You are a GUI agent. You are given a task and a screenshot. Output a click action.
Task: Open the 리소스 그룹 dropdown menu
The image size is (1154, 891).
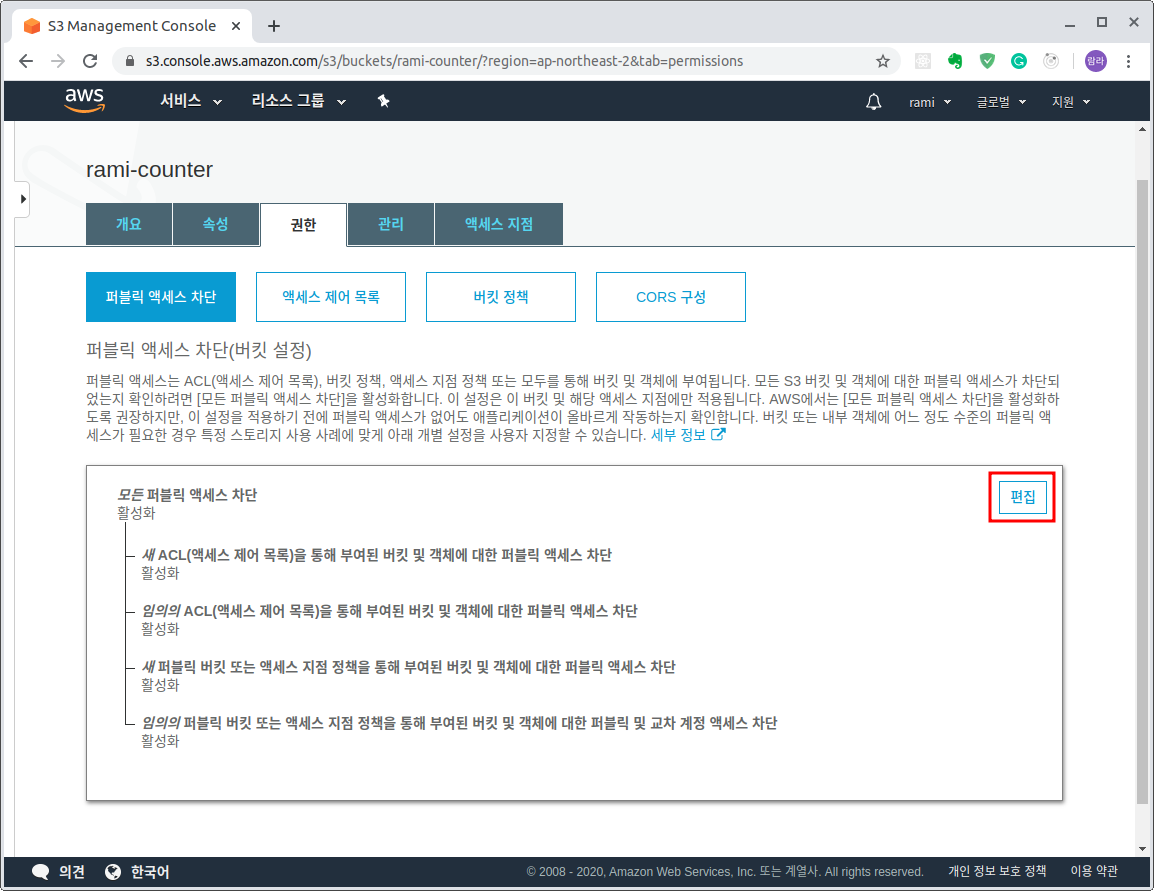coord(298,101)
